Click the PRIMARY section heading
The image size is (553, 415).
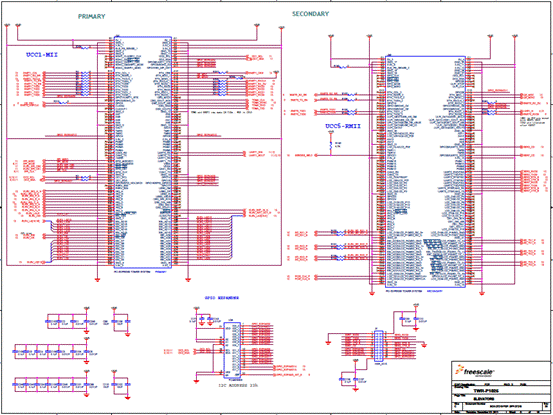[x=92, y=17]
